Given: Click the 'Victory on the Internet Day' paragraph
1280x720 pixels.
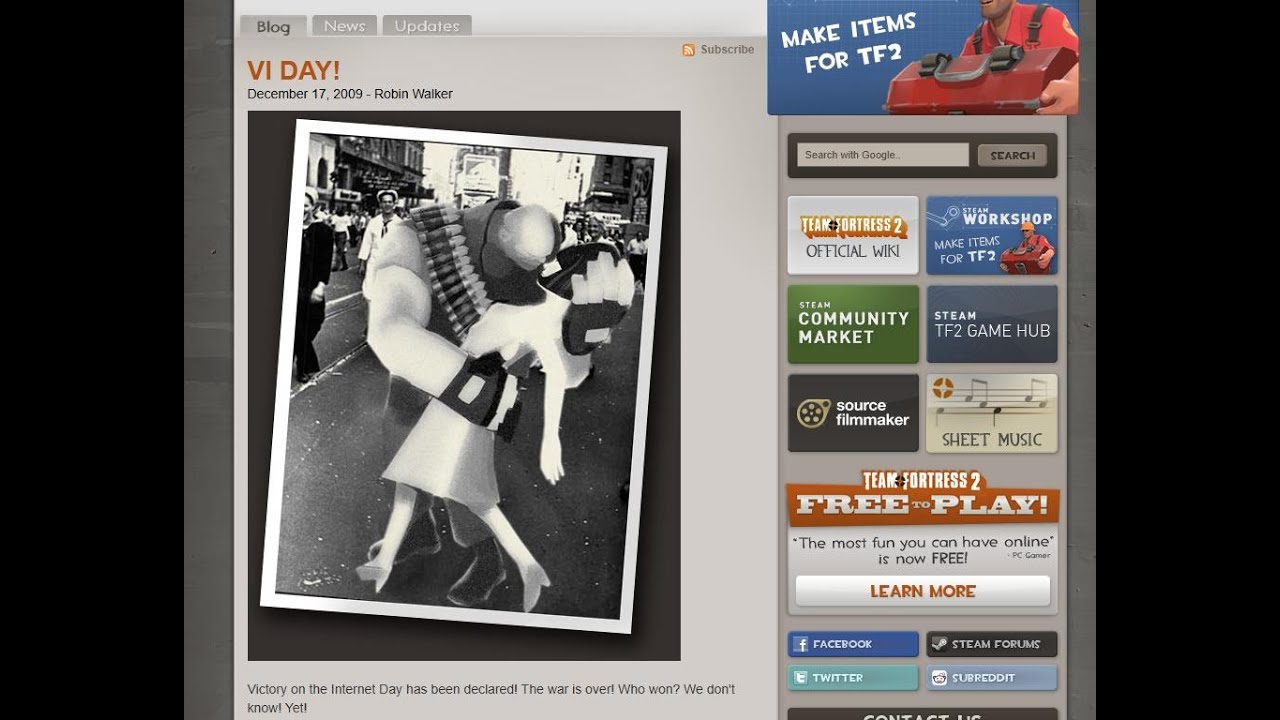Looking at the screenshot, I should click(x=491, y=698).
